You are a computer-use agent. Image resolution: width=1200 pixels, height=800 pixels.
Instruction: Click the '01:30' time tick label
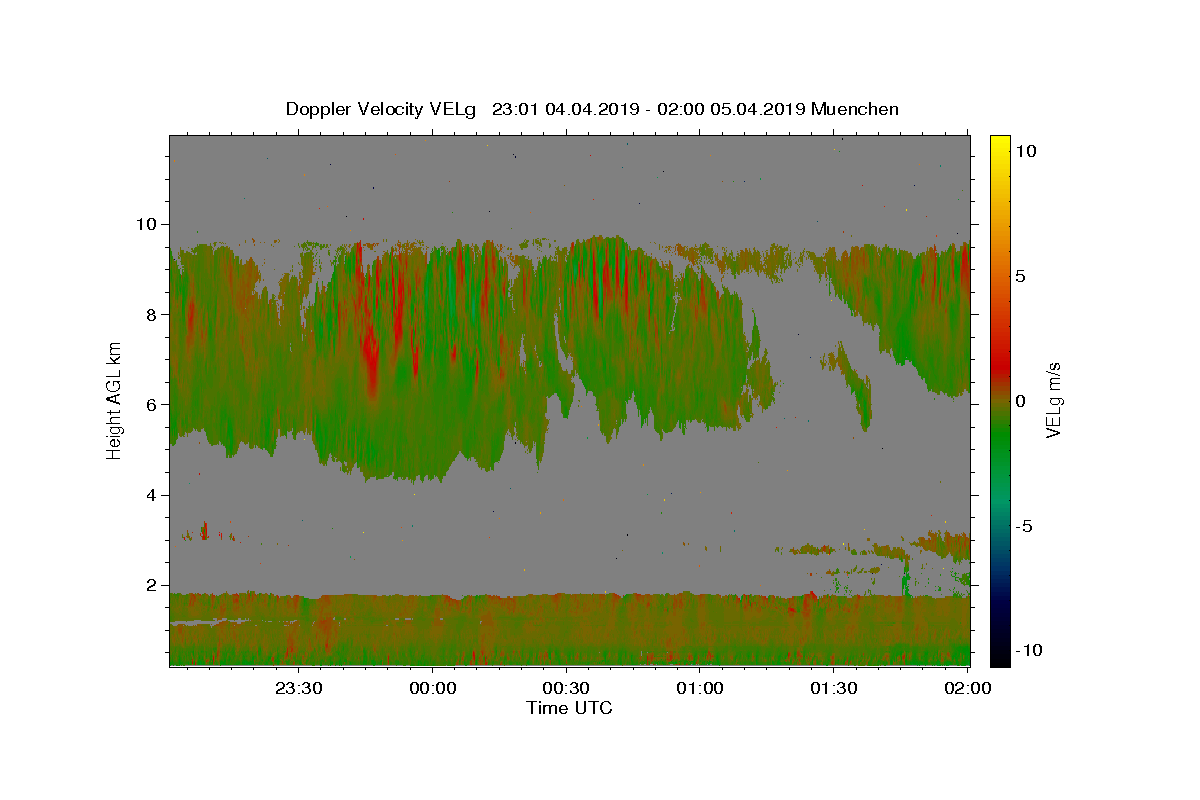click(834, 689)
